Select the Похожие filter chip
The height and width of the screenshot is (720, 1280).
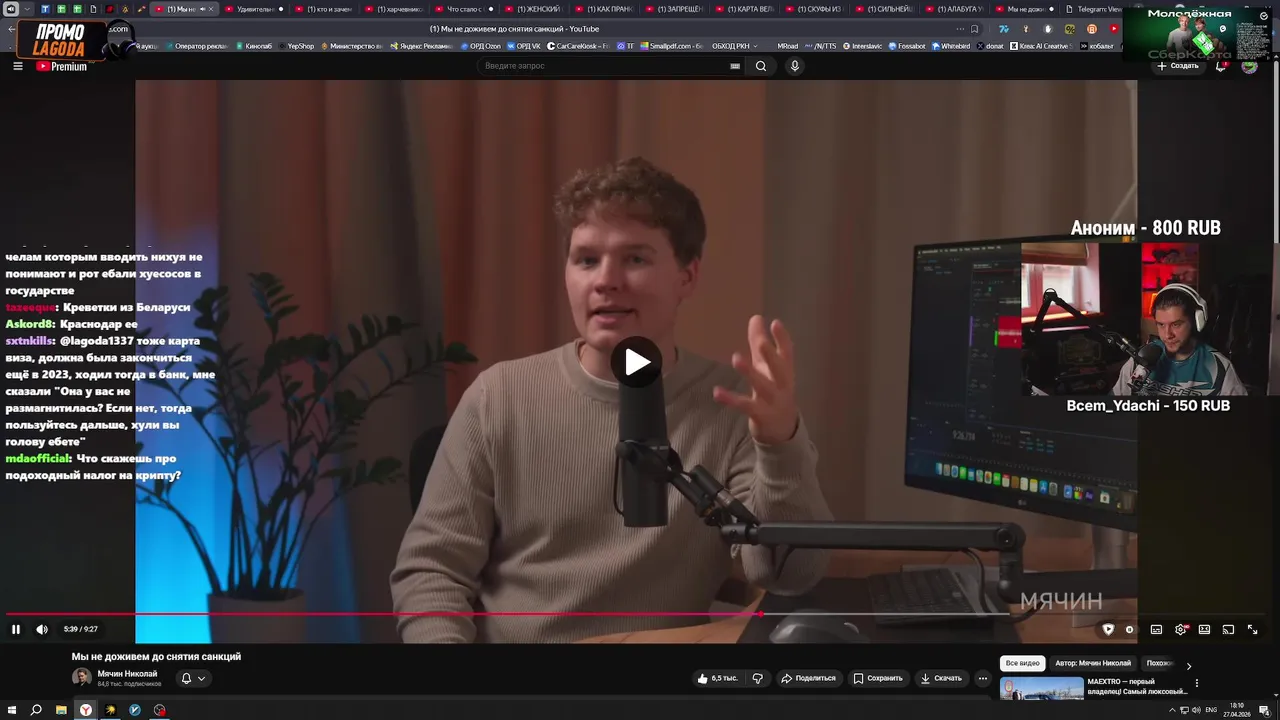coord(1159,663)
